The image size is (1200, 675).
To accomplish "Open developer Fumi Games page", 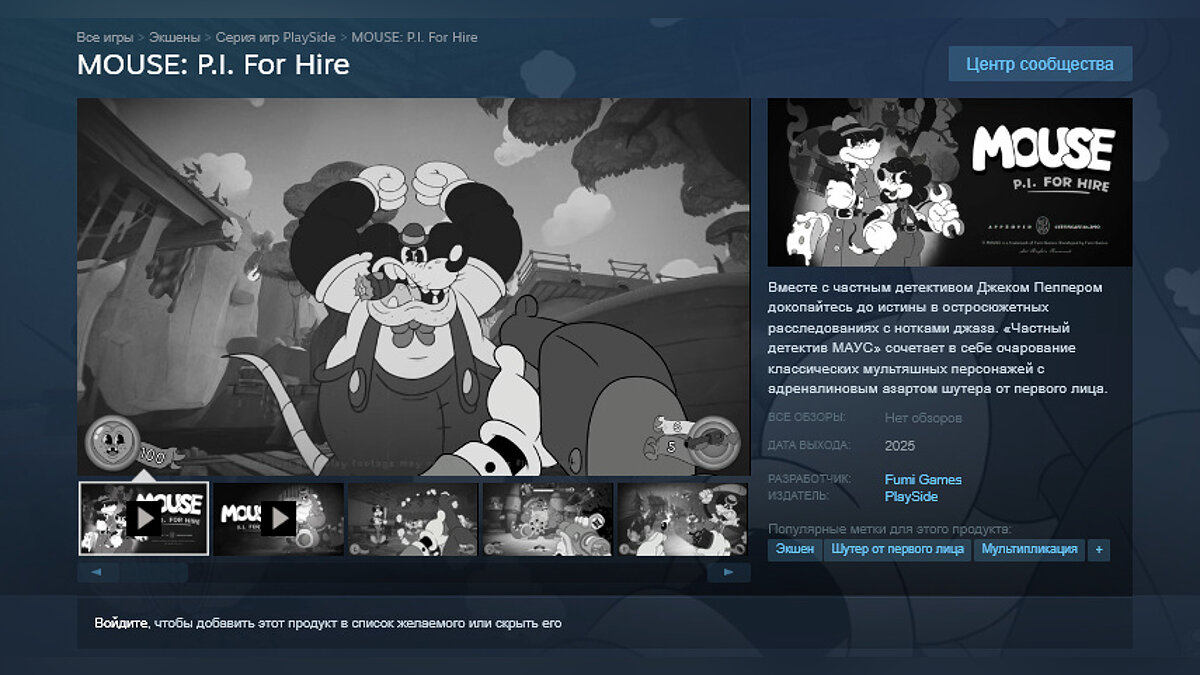I will point(923,479).
